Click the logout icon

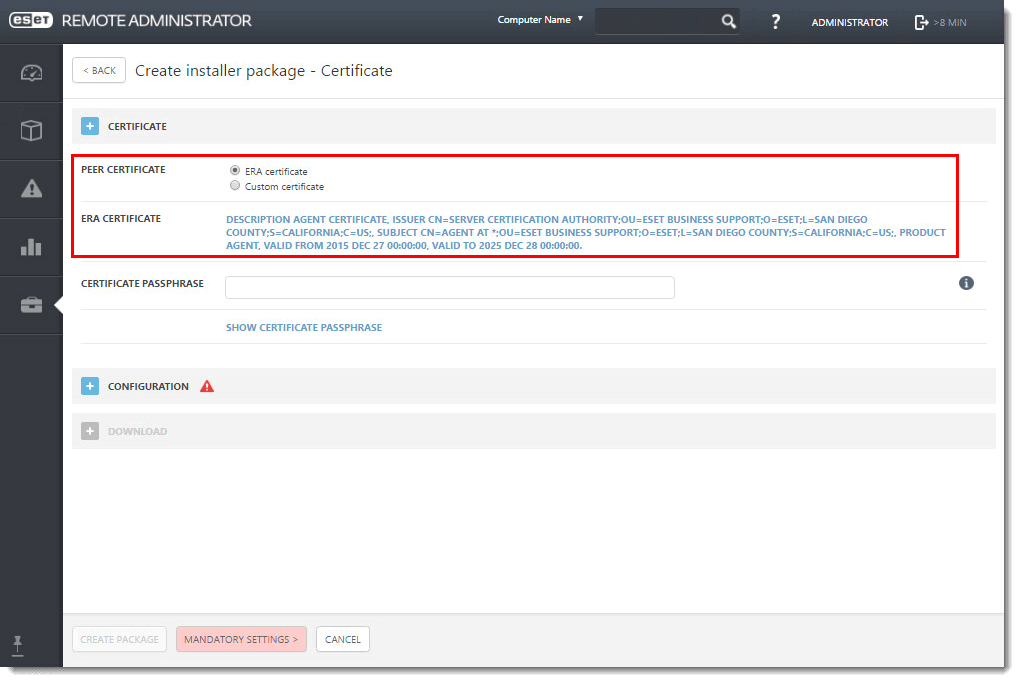tap(921, 22)
